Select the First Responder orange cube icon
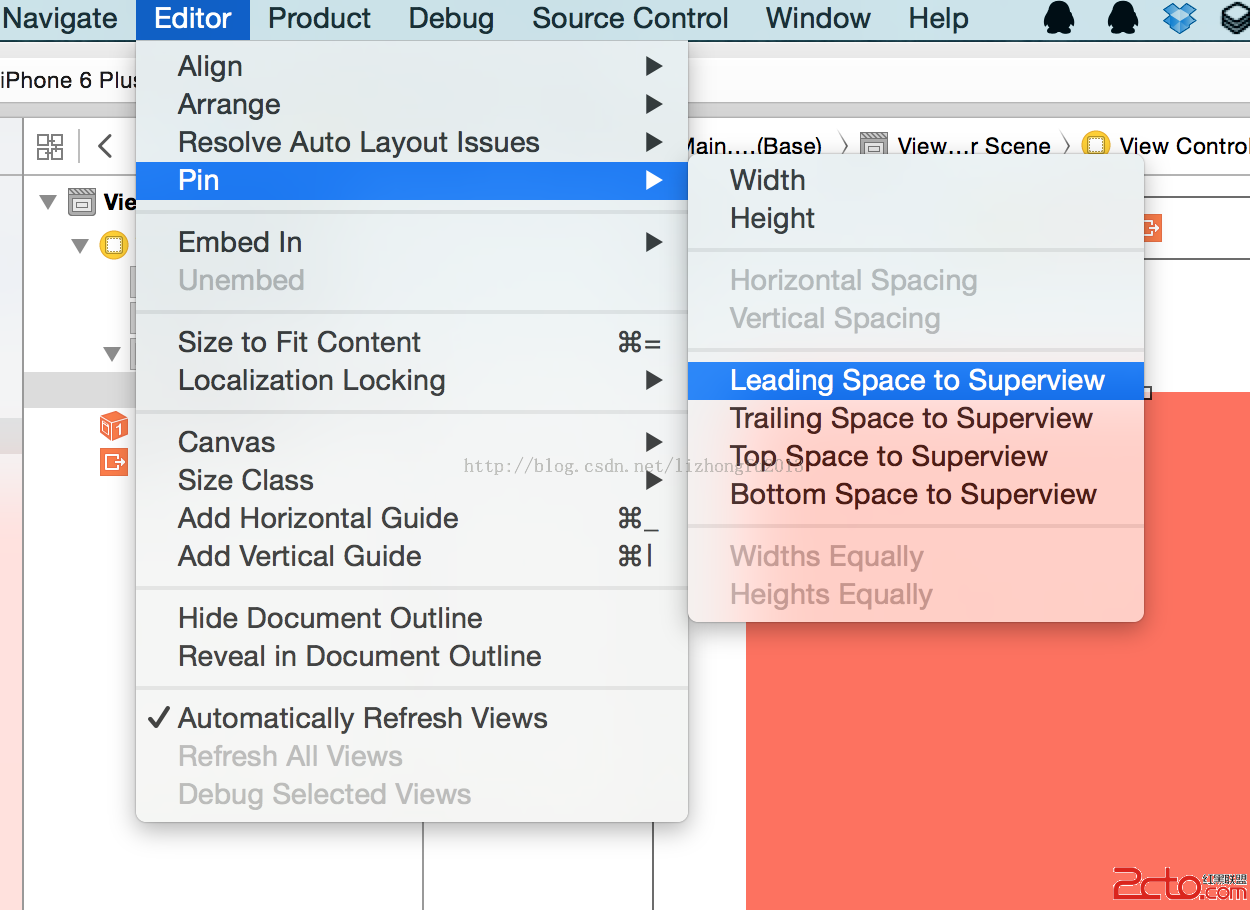 click(x=114, y=427)
